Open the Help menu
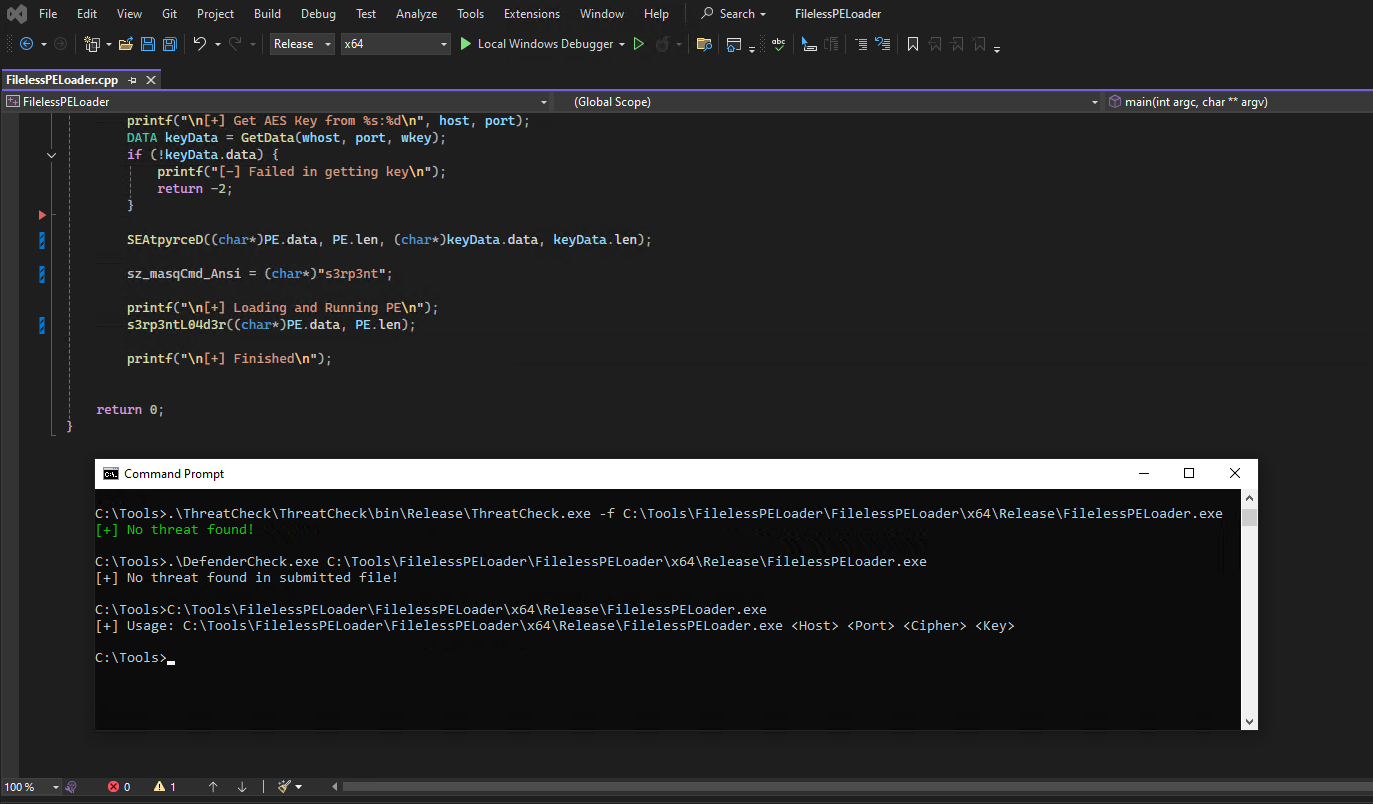 point(656,14)
